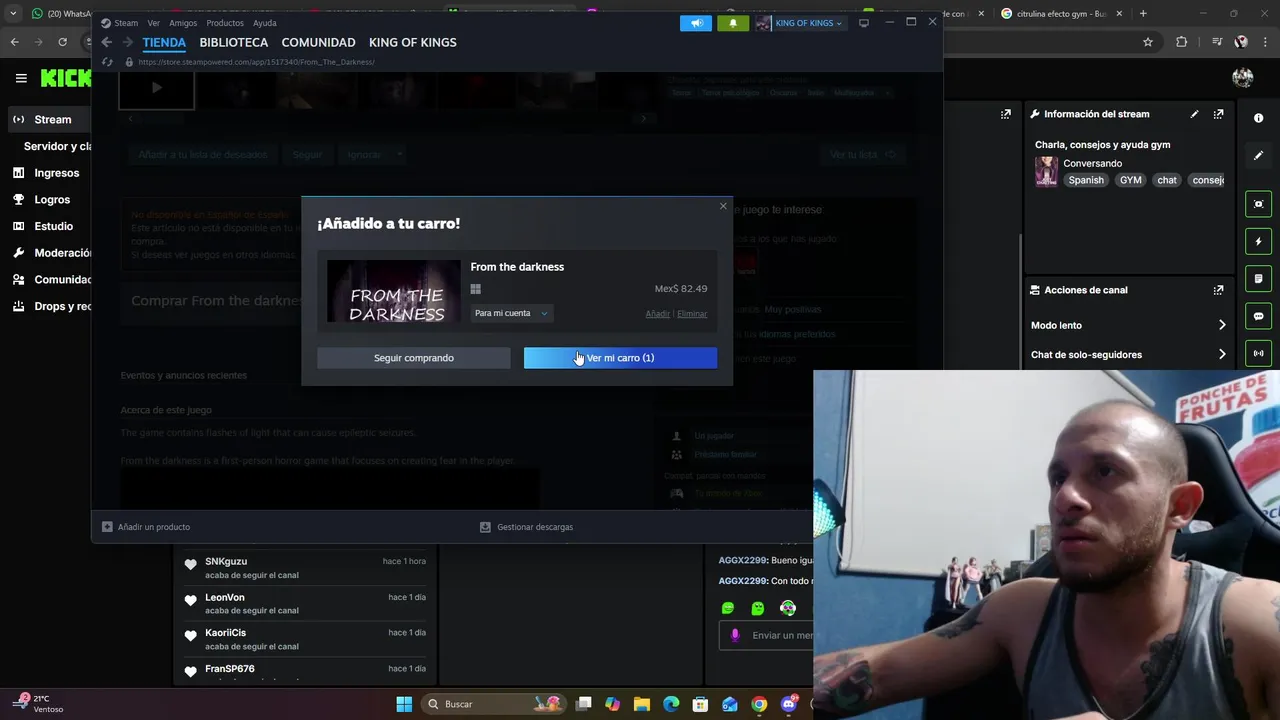1280x720 pixels.
Task: Open Gestionar descargas in Steam footer
Action: (x=527, y=527)
